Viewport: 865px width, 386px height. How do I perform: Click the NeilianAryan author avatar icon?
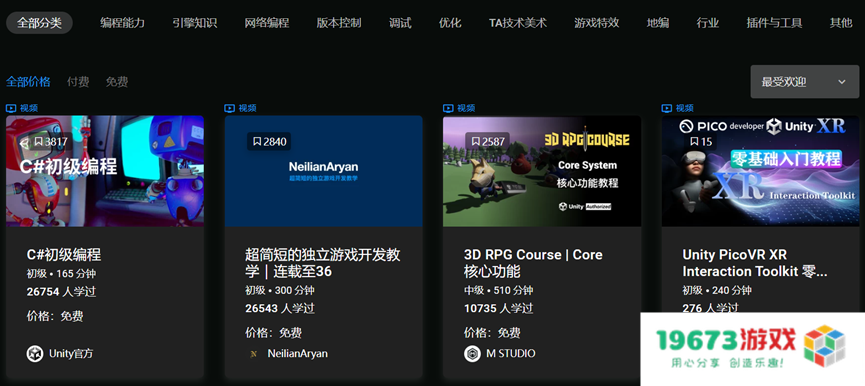[253, 354]
